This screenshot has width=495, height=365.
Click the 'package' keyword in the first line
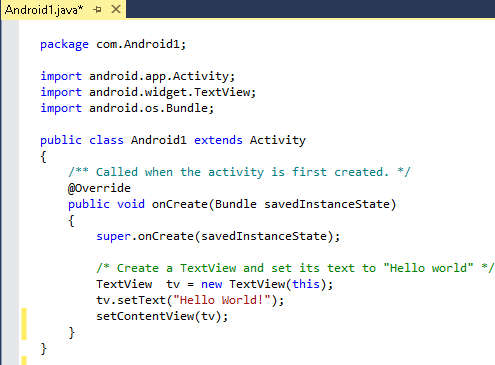click(x=64, y=44)
